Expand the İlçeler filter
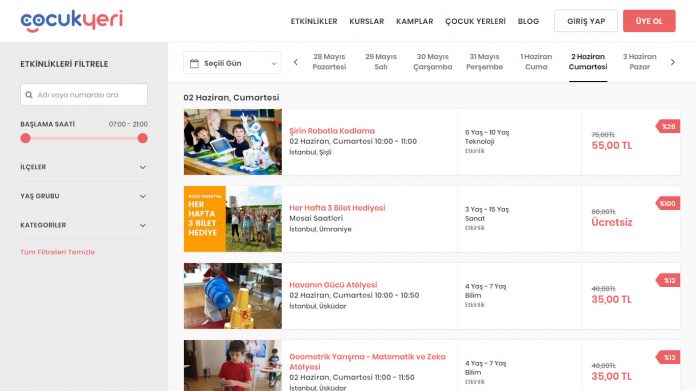Screen dimensions: 696x391 click(83, 167)
